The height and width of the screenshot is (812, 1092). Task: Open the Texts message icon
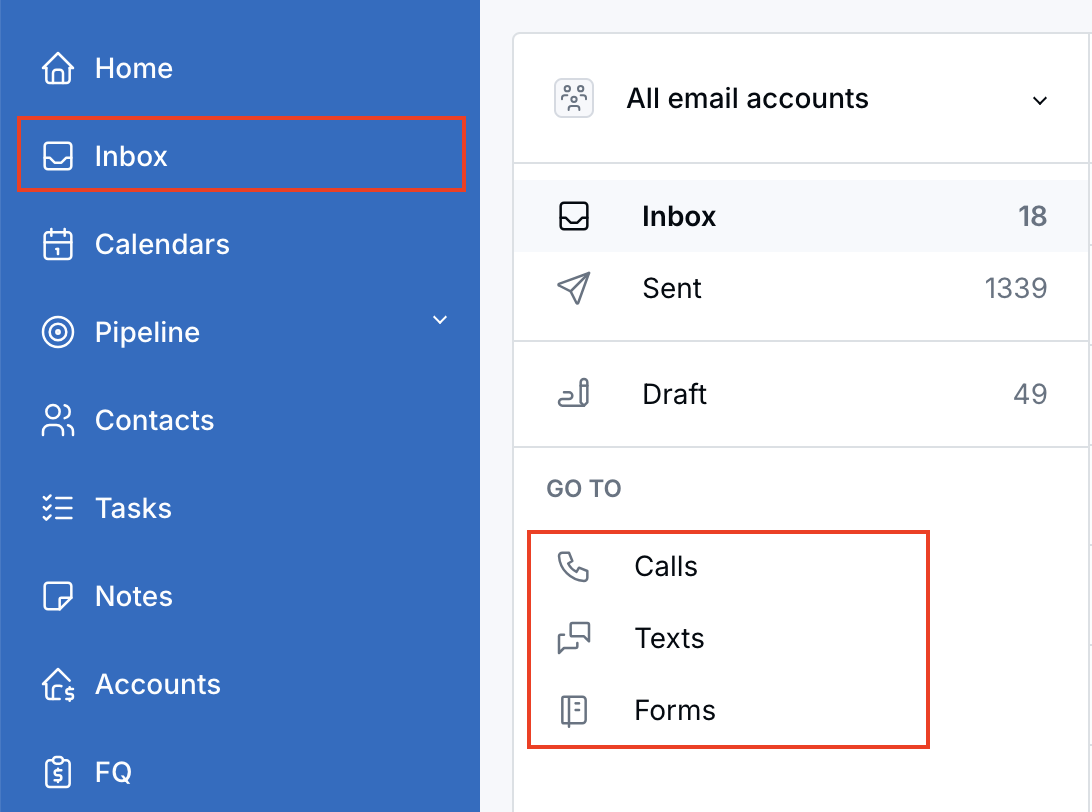[x=573, y=638]
